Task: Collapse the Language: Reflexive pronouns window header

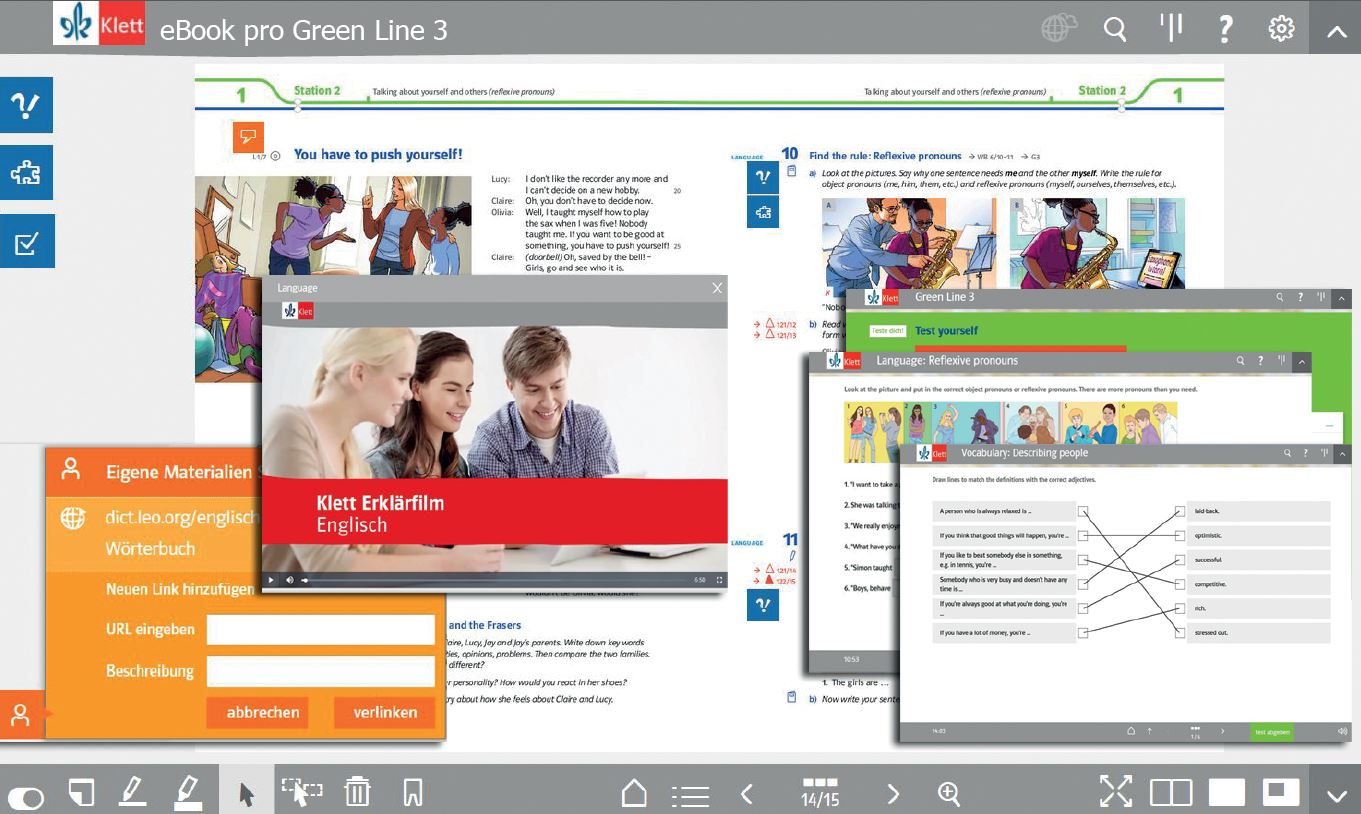Action: pos(1301,361)
